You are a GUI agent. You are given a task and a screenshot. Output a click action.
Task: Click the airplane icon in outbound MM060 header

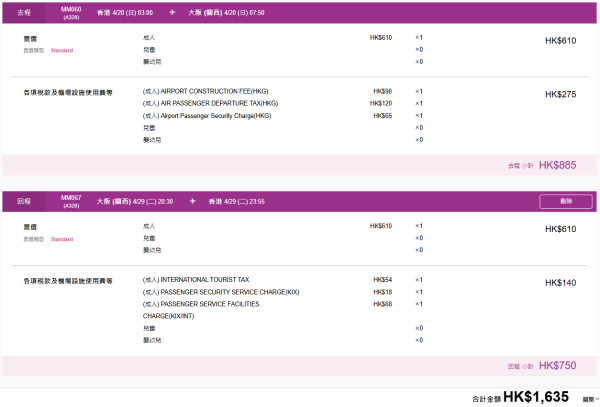click(173, 13)
